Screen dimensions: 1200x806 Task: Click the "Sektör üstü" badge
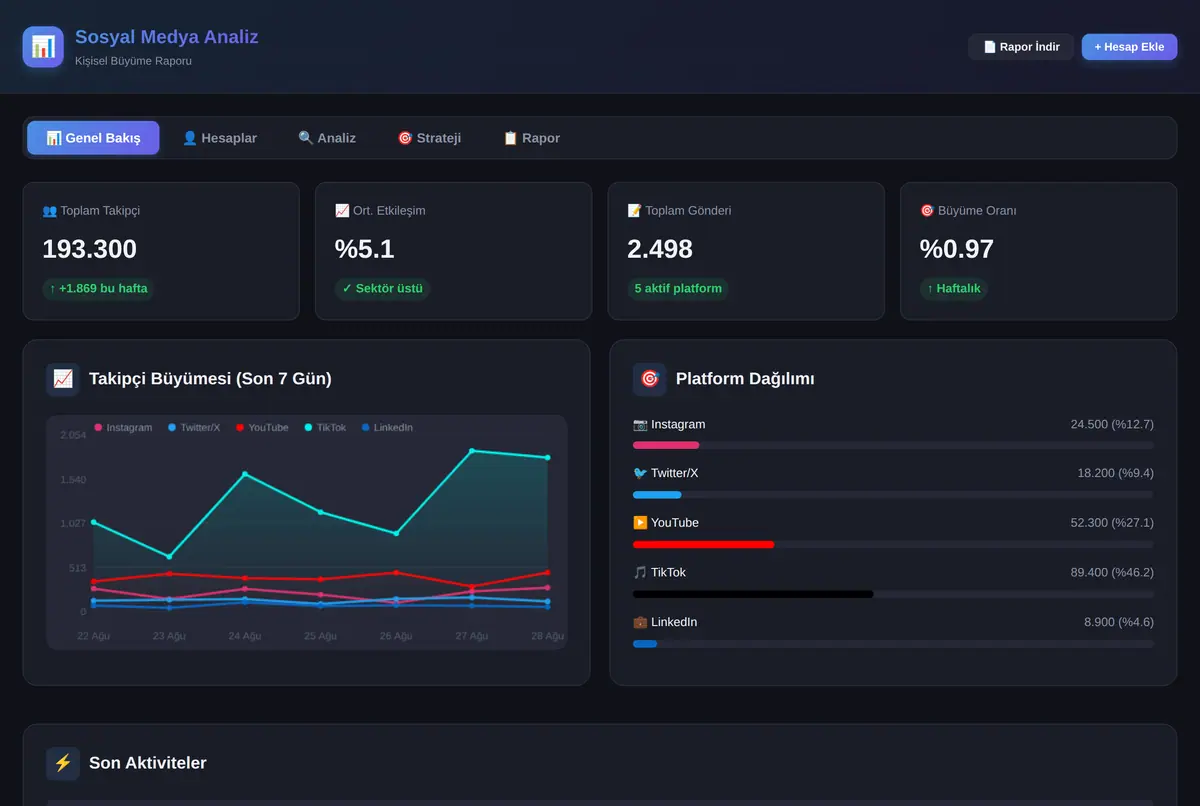pos(382,289)
